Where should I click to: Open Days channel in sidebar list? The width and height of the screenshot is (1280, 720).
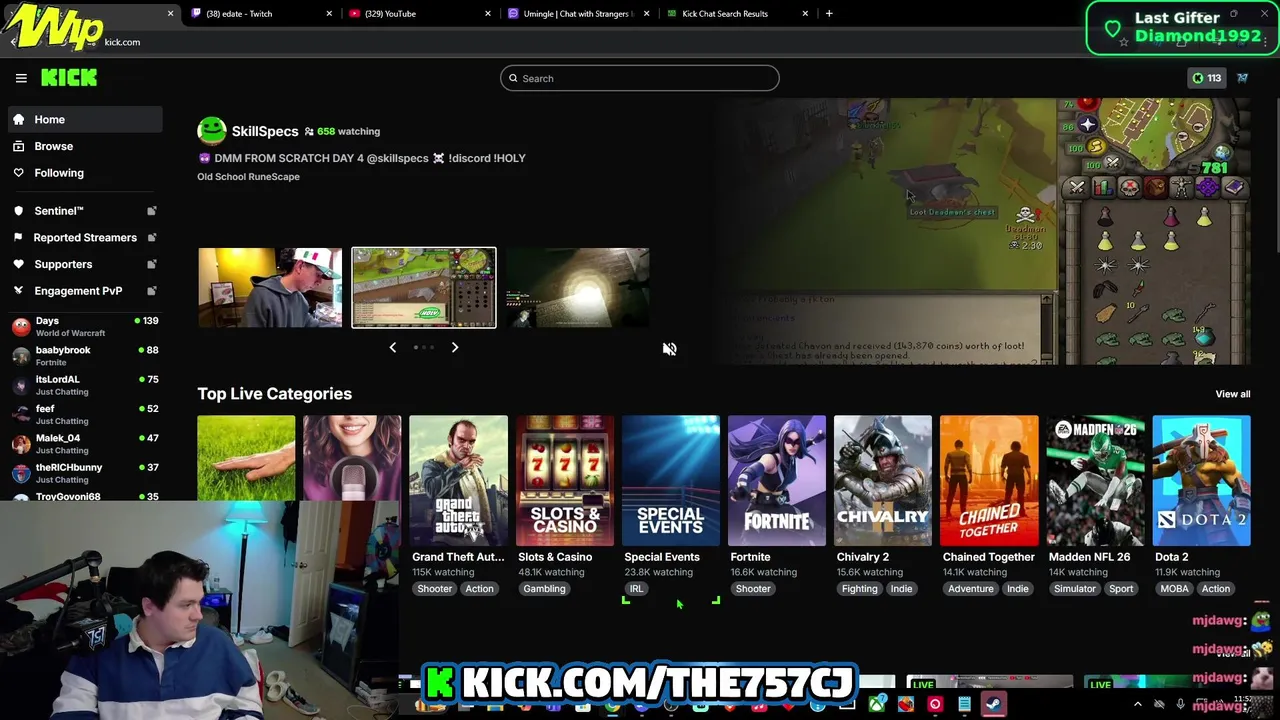(x=85, y=327)
